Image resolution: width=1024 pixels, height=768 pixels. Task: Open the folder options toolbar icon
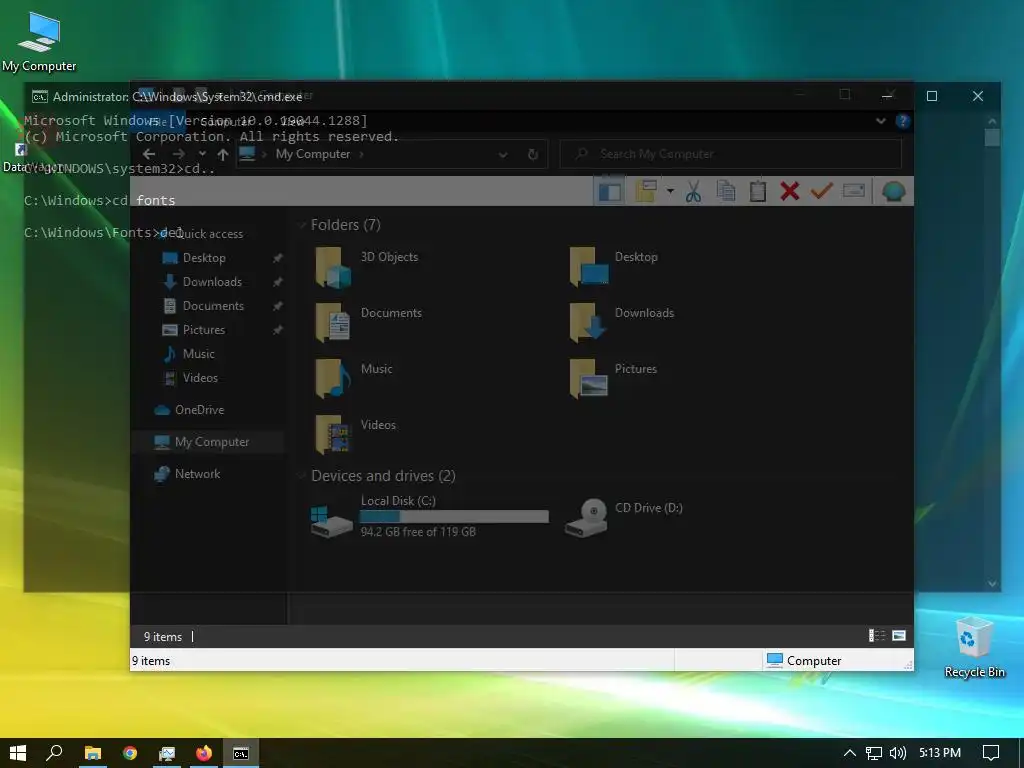pos(646,191)
